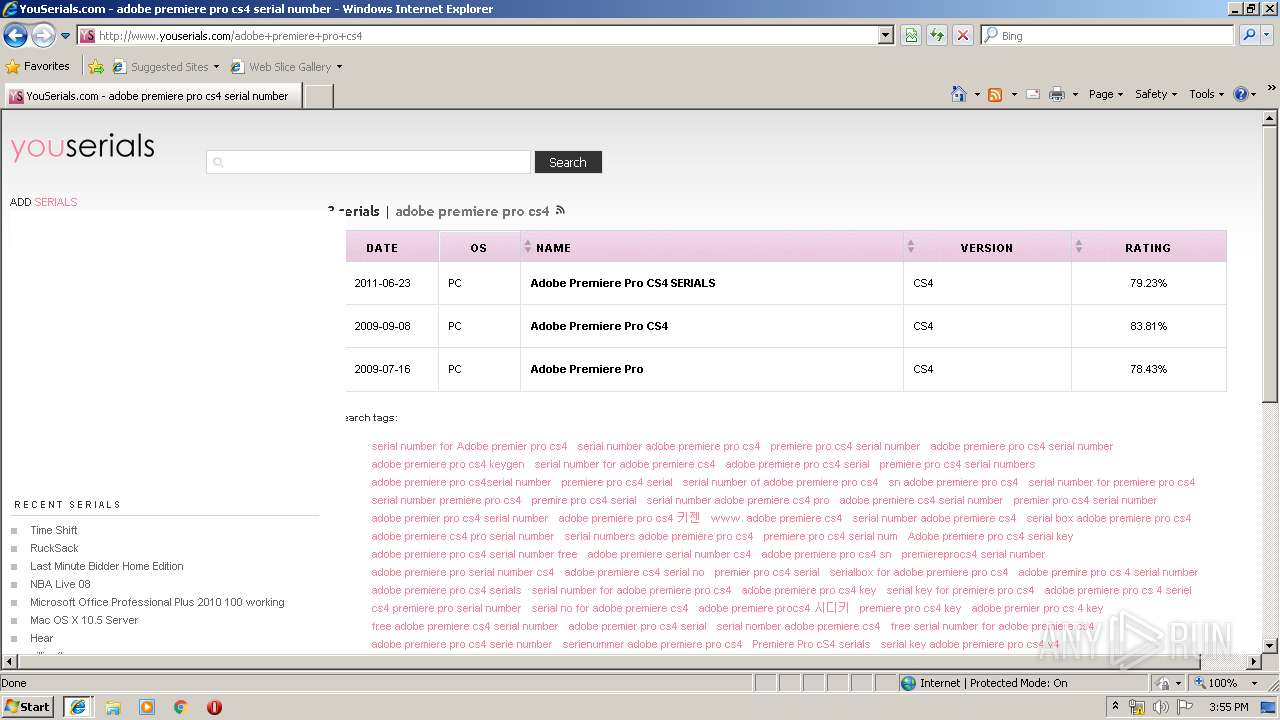Open Adobe Premiere Pro CS4 SERIALS entry
This screenshot has height=720, width=1280.
click(623, 283)
